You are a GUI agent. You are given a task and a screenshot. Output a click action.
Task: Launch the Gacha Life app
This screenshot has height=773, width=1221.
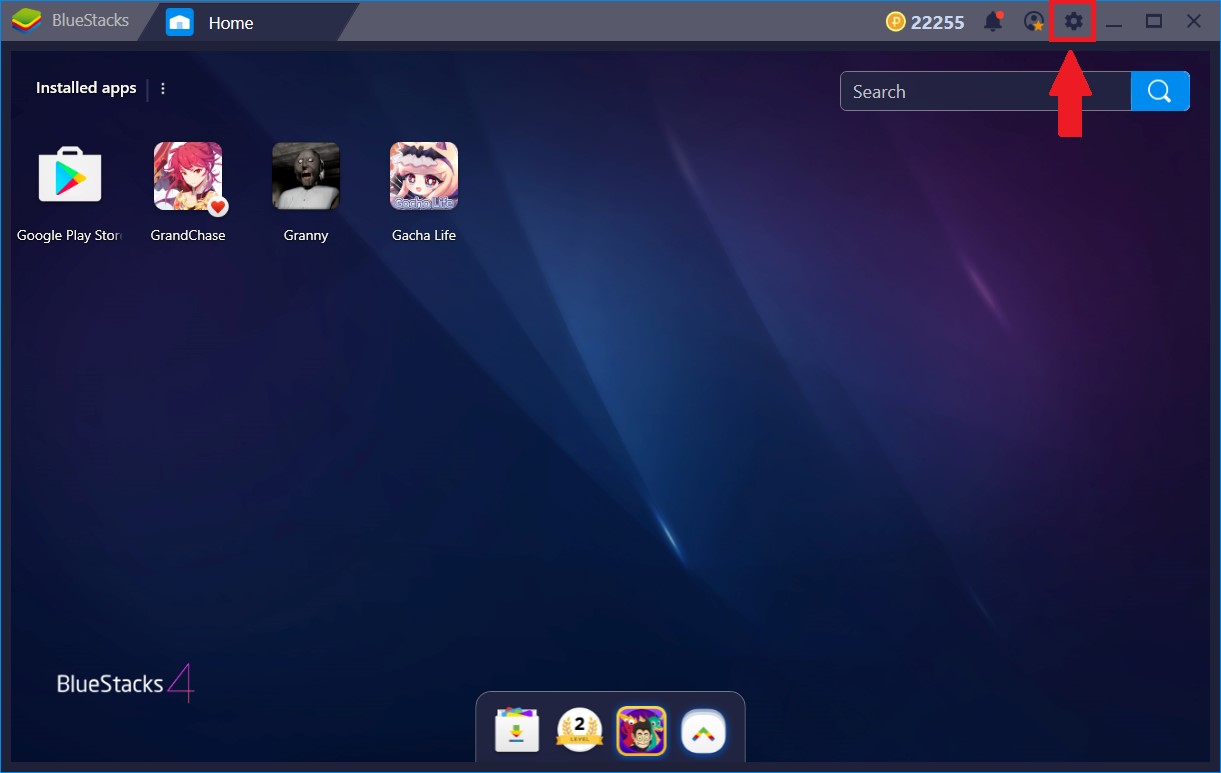coord(424,176)
